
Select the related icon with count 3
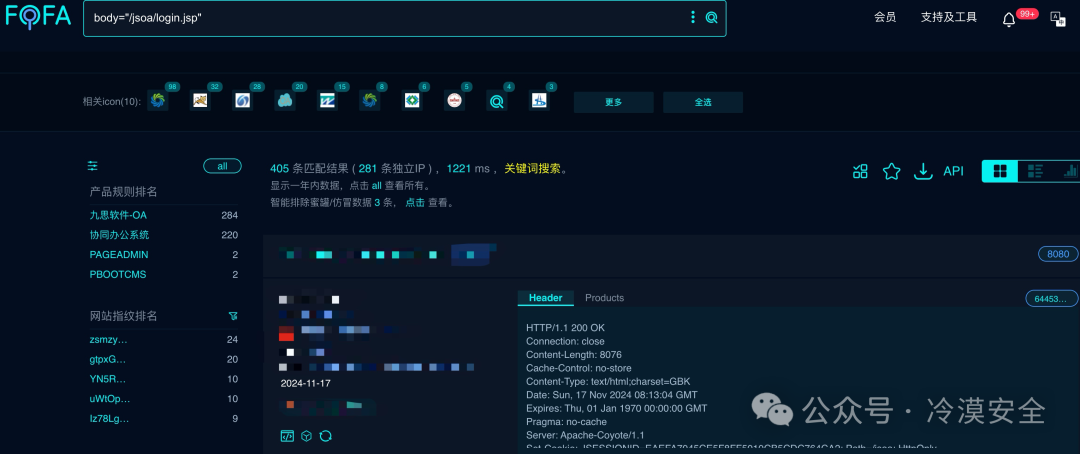(539, 101)
